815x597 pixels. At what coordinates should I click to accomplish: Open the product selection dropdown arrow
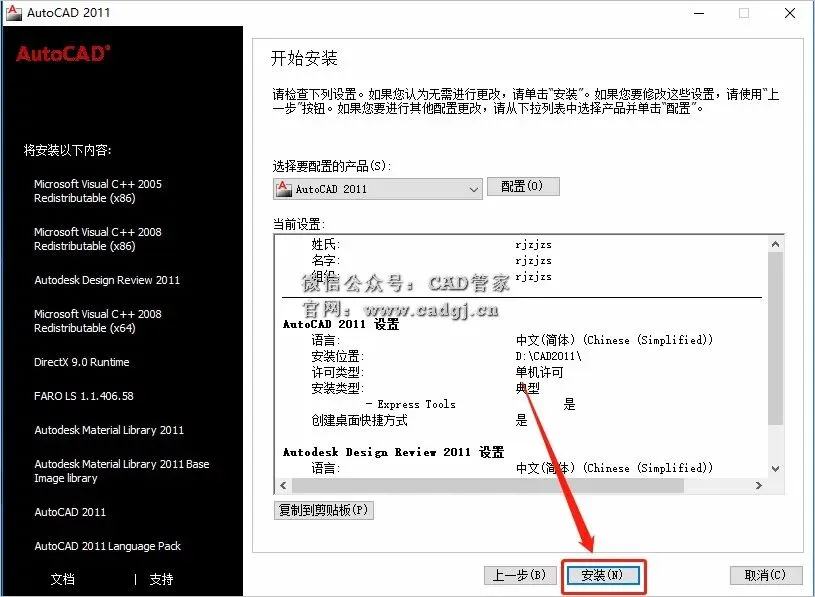click(x=474, y=189)
